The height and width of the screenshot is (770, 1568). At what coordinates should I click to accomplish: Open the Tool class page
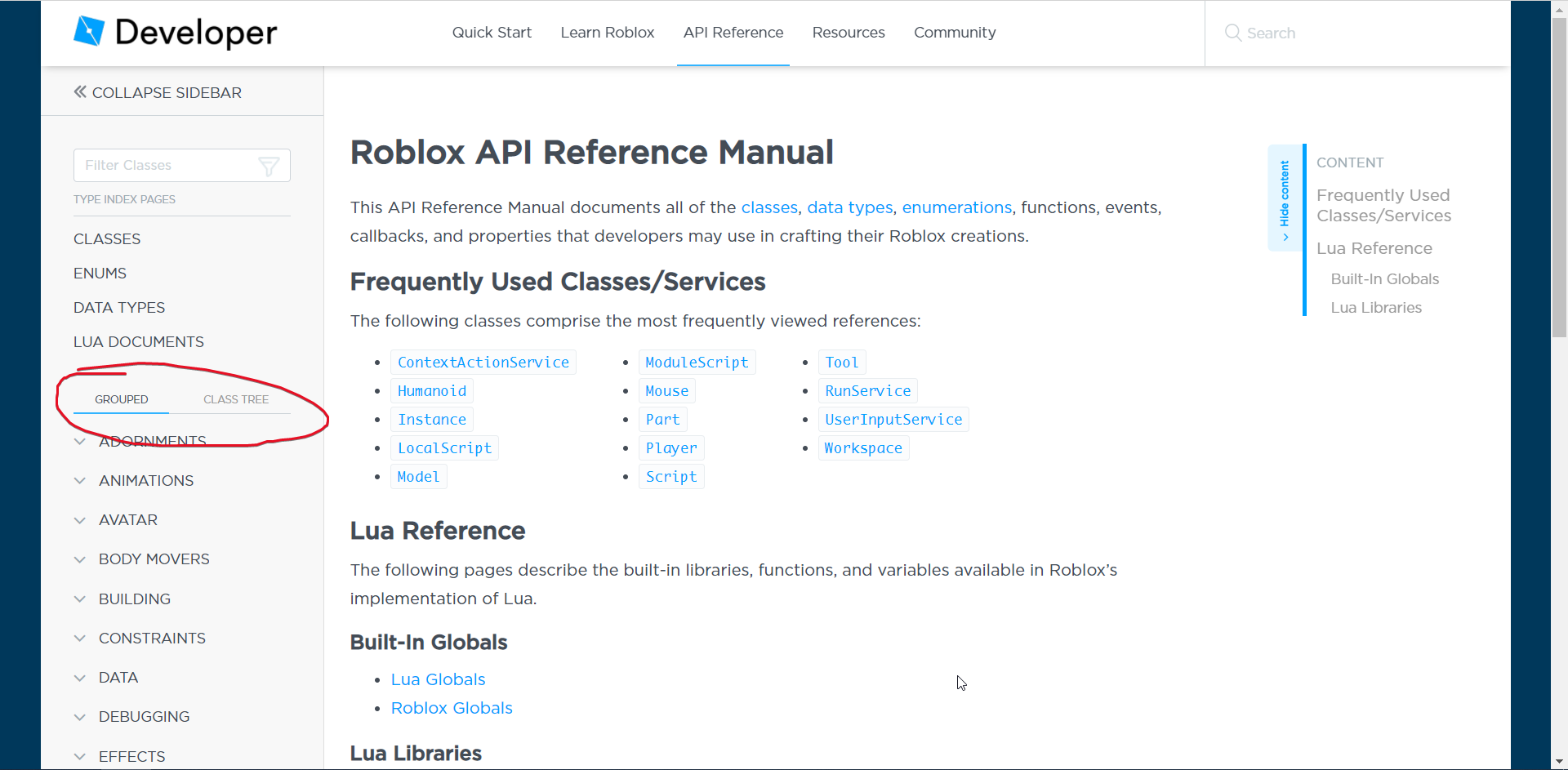click(x=842, y=363)
